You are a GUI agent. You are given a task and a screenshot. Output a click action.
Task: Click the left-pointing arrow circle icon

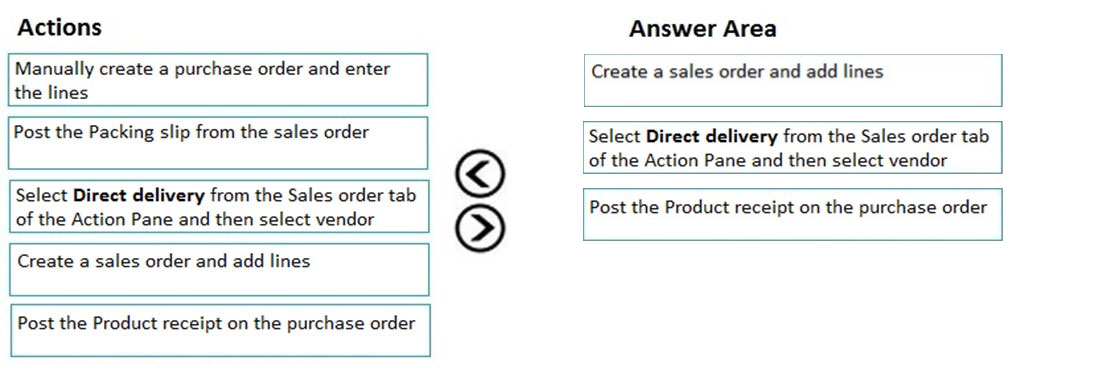click(480, 172)
